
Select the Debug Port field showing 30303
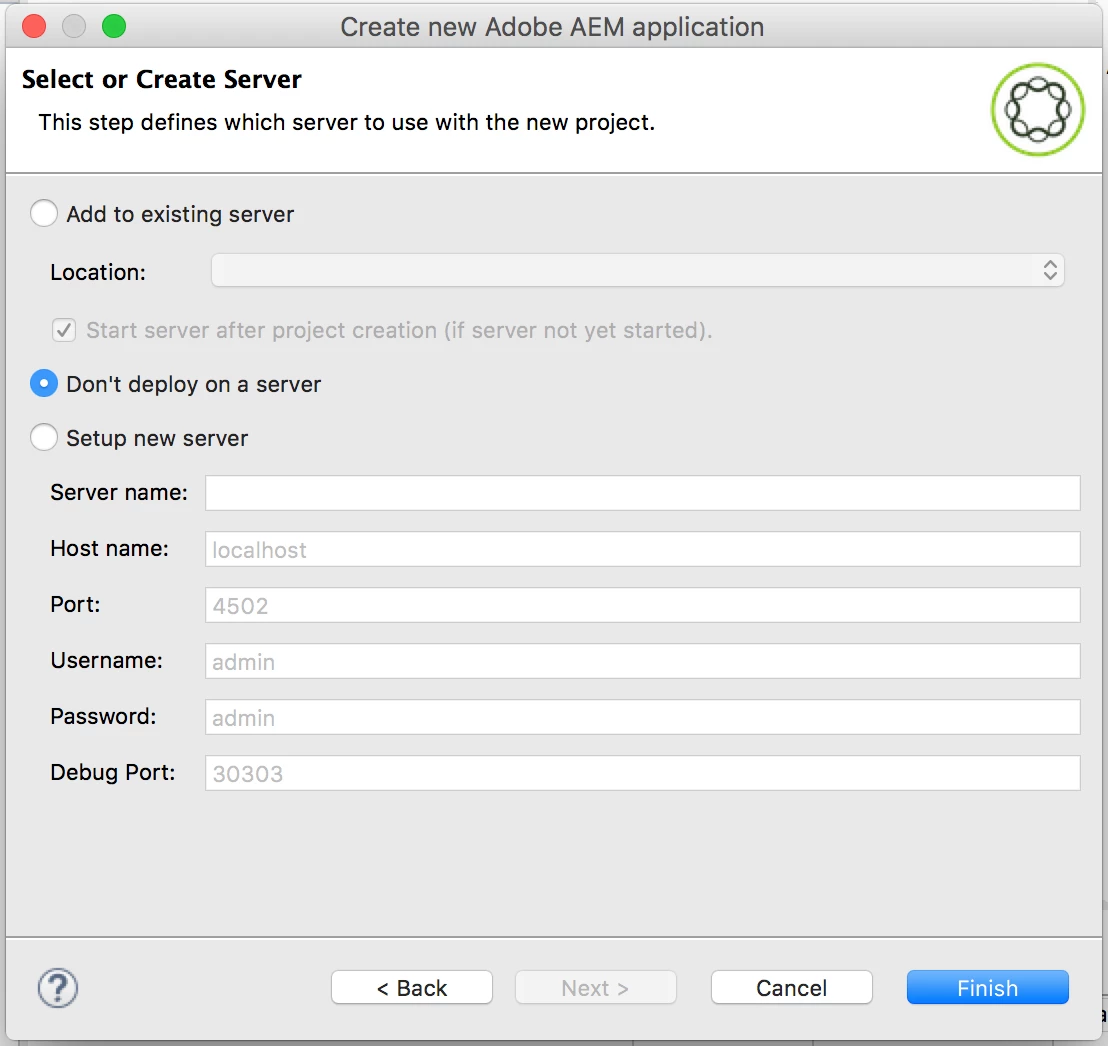pyautogui.click(x=642, y=773)
